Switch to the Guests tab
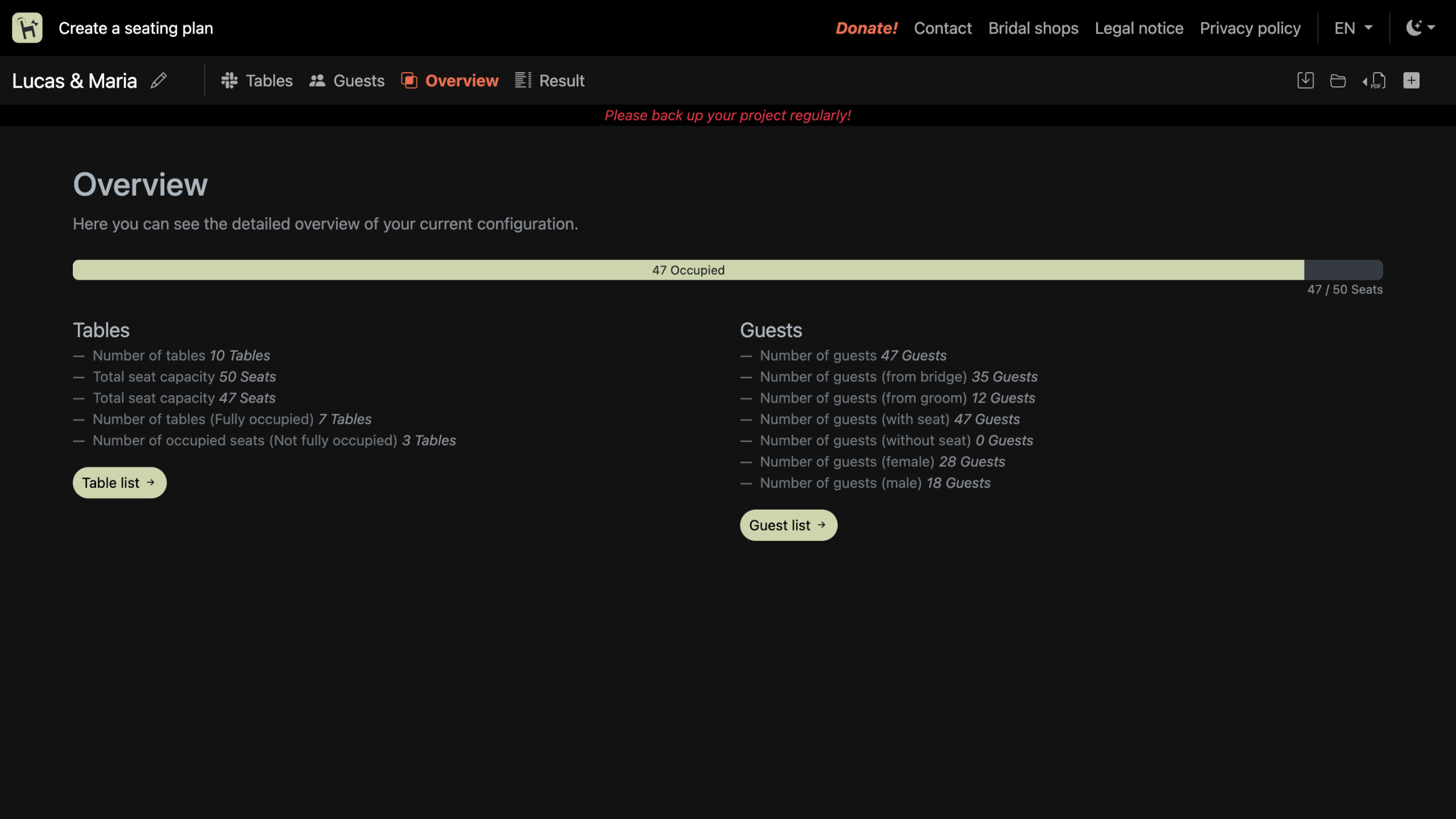Viewport: 1456px width, 819px height. 347,80
